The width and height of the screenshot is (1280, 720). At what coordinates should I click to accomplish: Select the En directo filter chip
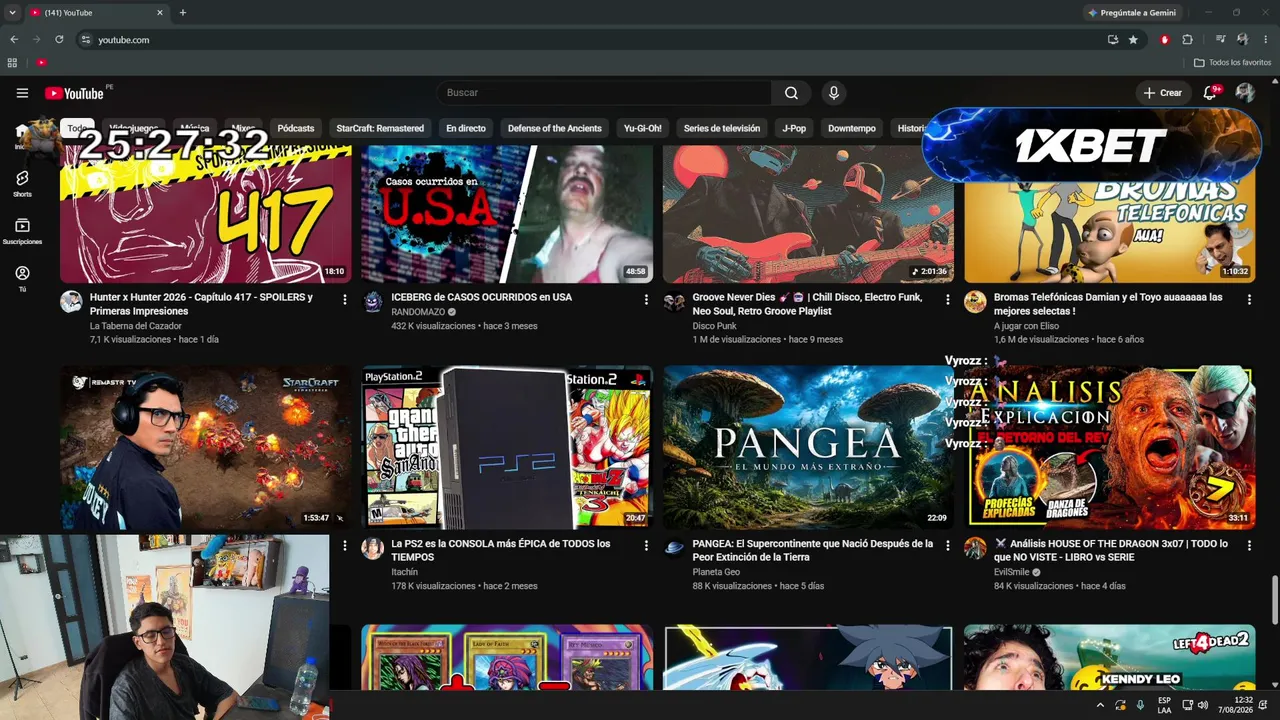(466, 128)
